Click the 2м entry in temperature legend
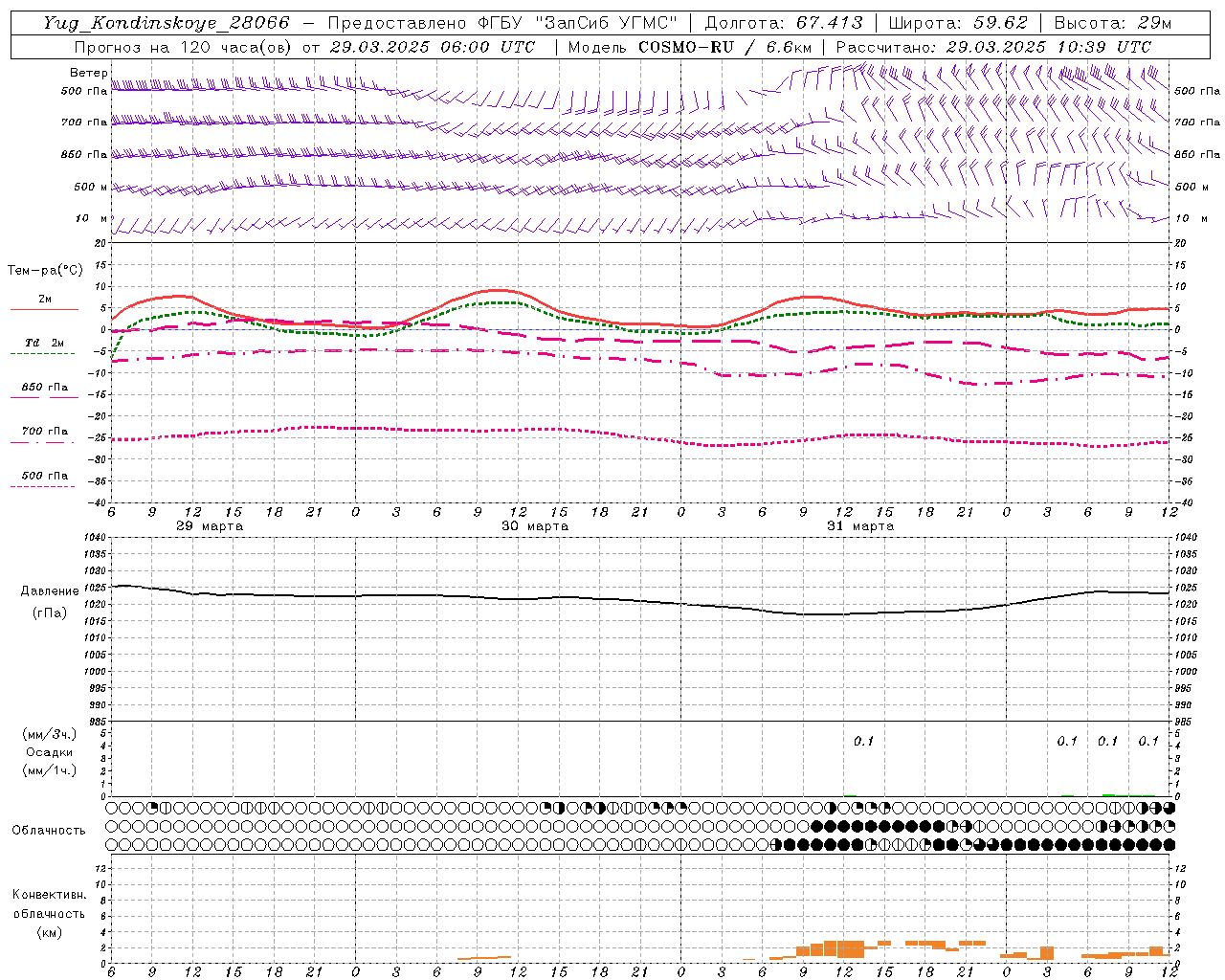Viewport: 1225px width, 980px height. [x=45, y=300]
